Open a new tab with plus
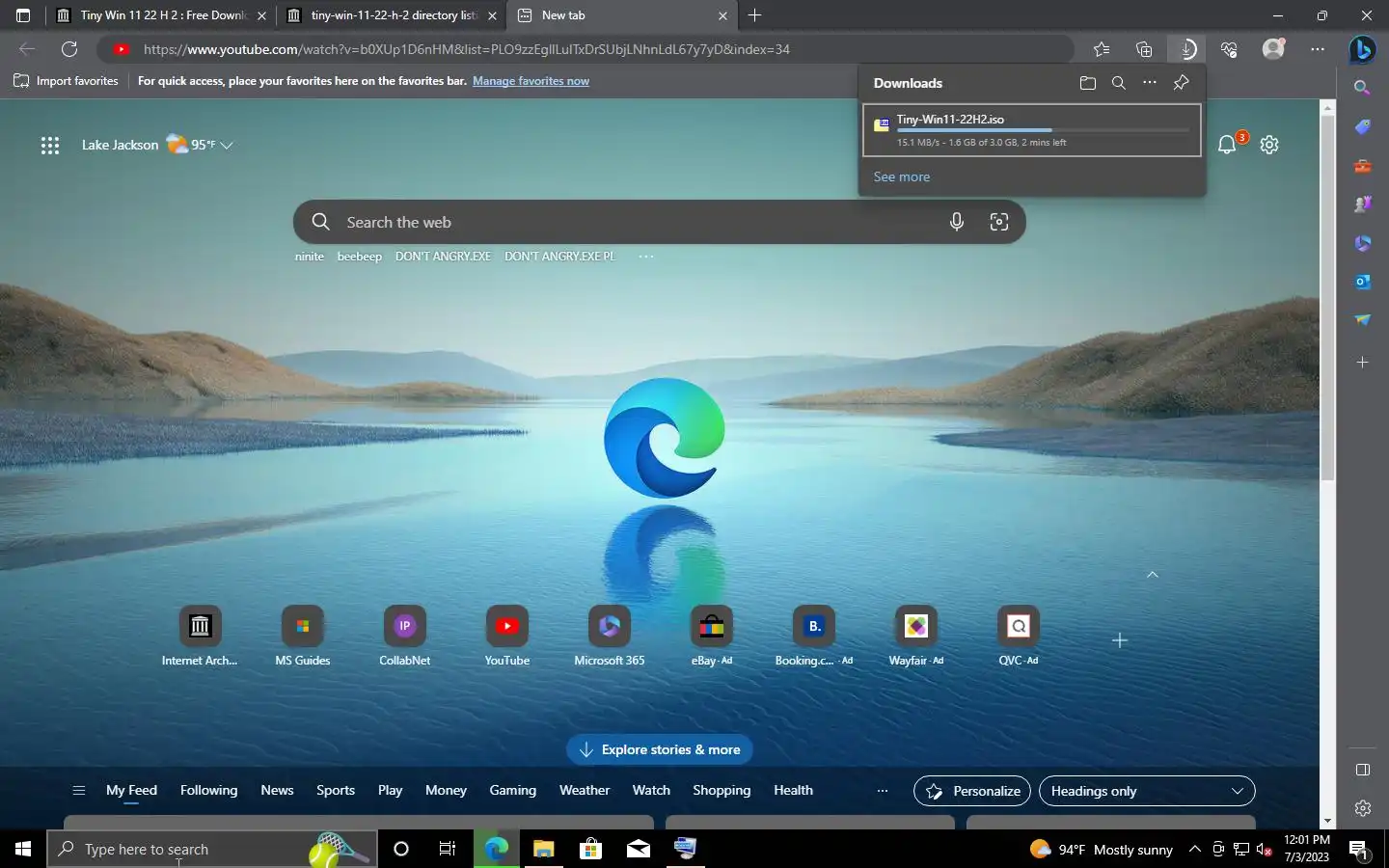This screenshot has width=1389, height=868. pos(754,15)
